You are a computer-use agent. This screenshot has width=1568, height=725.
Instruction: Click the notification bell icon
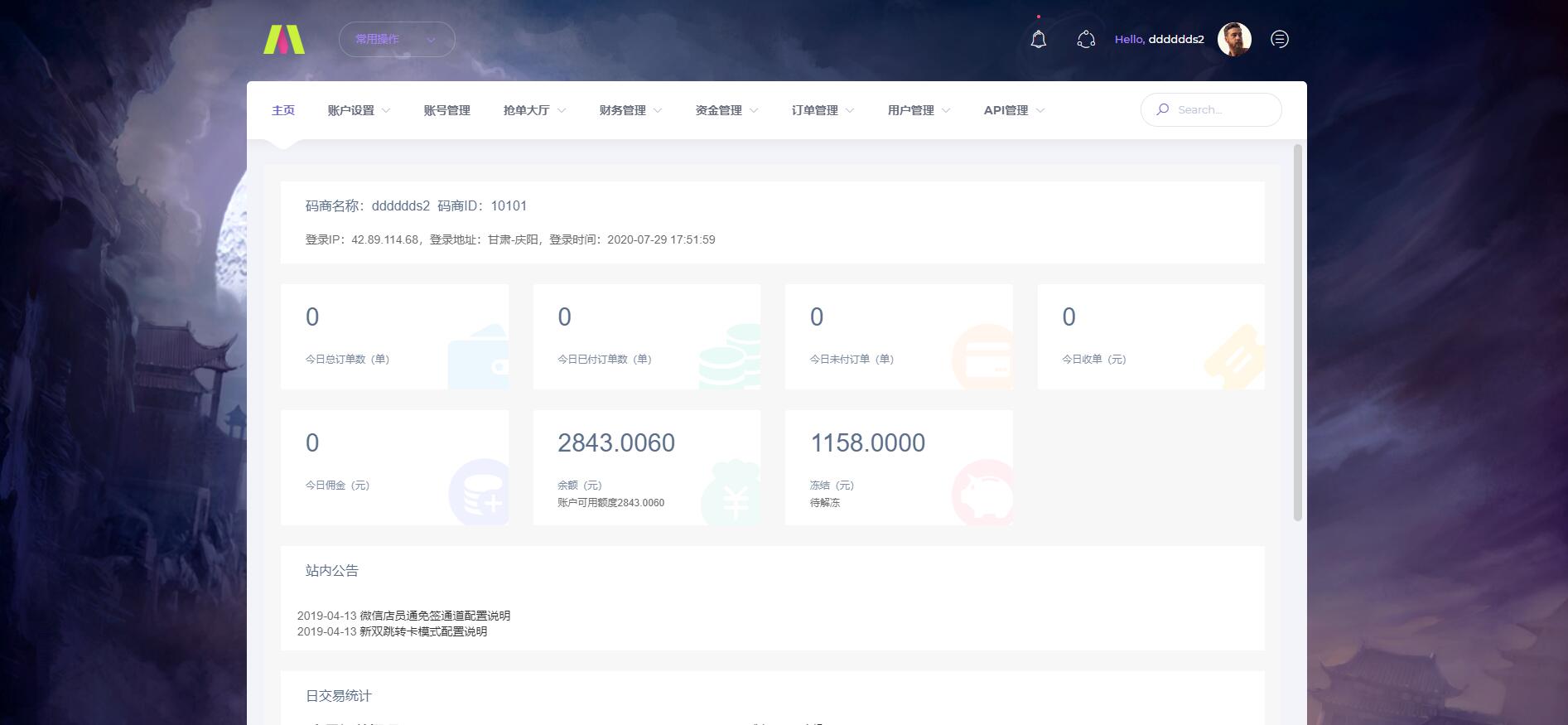(x=1038, y=39)
